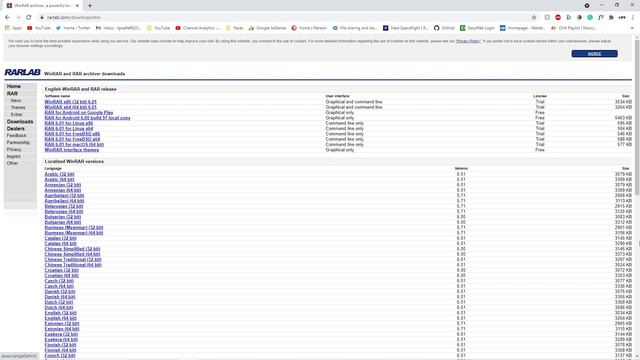Viewport: 640px width, 360px height.
Task: Bookmark this page with the star icon
Action: click(x=534, y=18)
